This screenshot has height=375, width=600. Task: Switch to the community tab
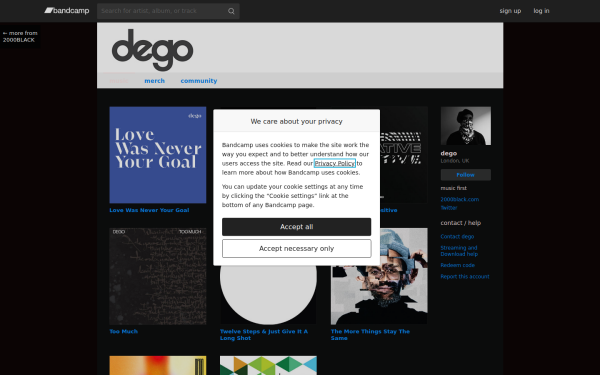[199, 81]
